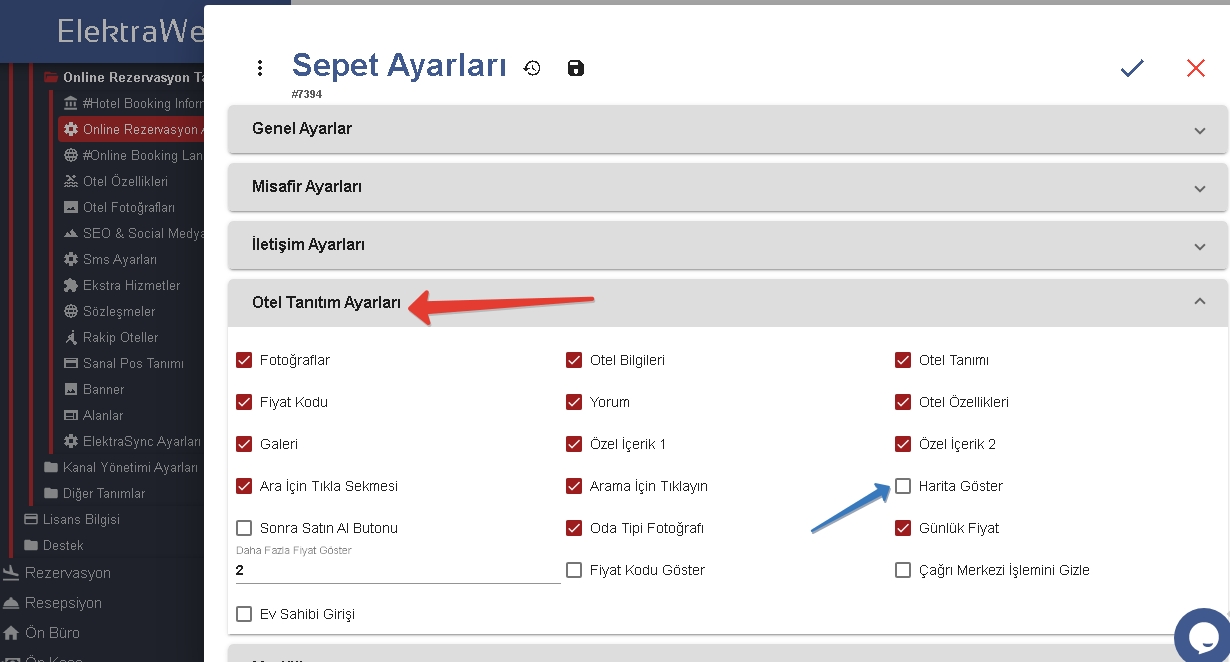Click the Ön Büro home icon
The width and height of the screenshot is (1230, 662).
point(11,633)
